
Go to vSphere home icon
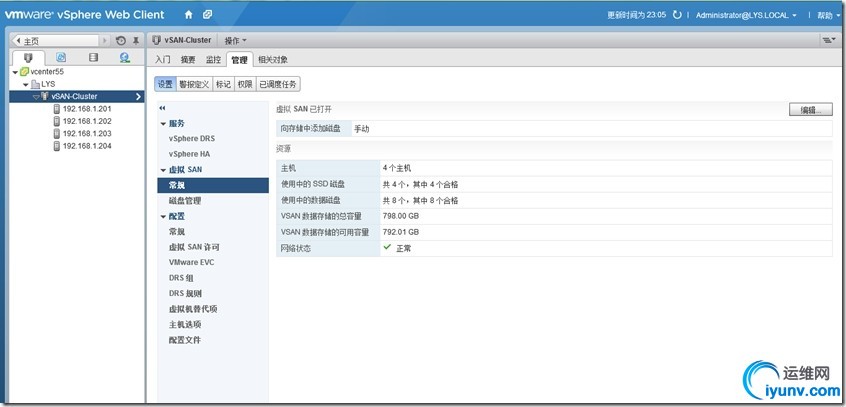(x=188, y=15)
